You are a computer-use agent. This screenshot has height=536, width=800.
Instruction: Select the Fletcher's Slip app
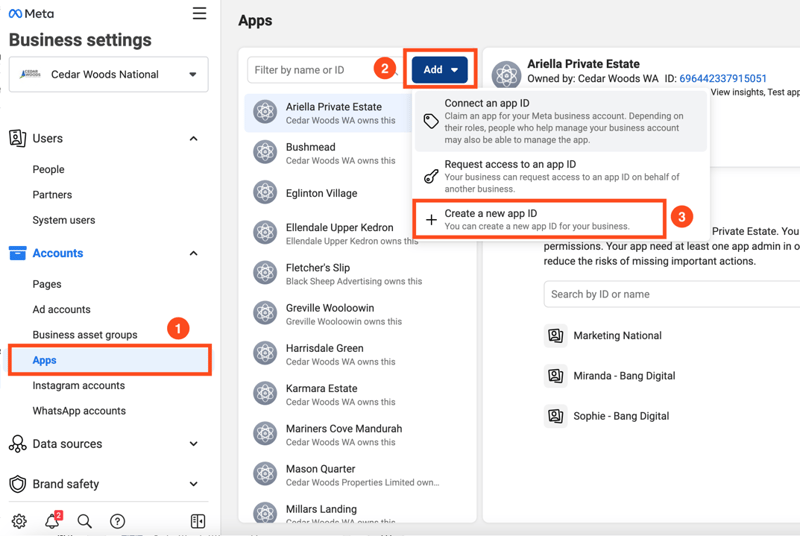pyautogui.click(x=357, y=273)
